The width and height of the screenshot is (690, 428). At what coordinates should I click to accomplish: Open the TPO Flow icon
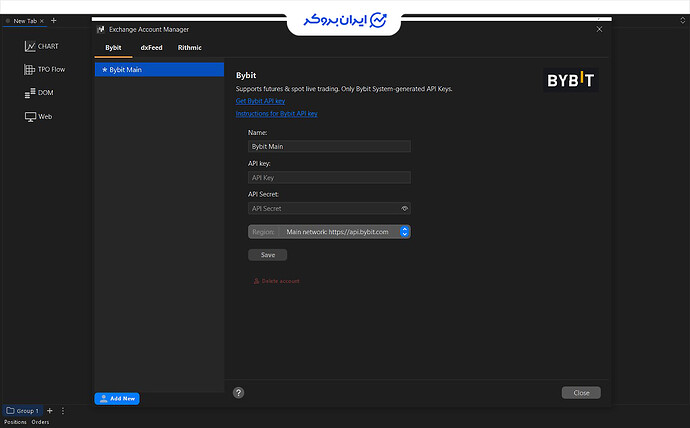pos(29,70)
